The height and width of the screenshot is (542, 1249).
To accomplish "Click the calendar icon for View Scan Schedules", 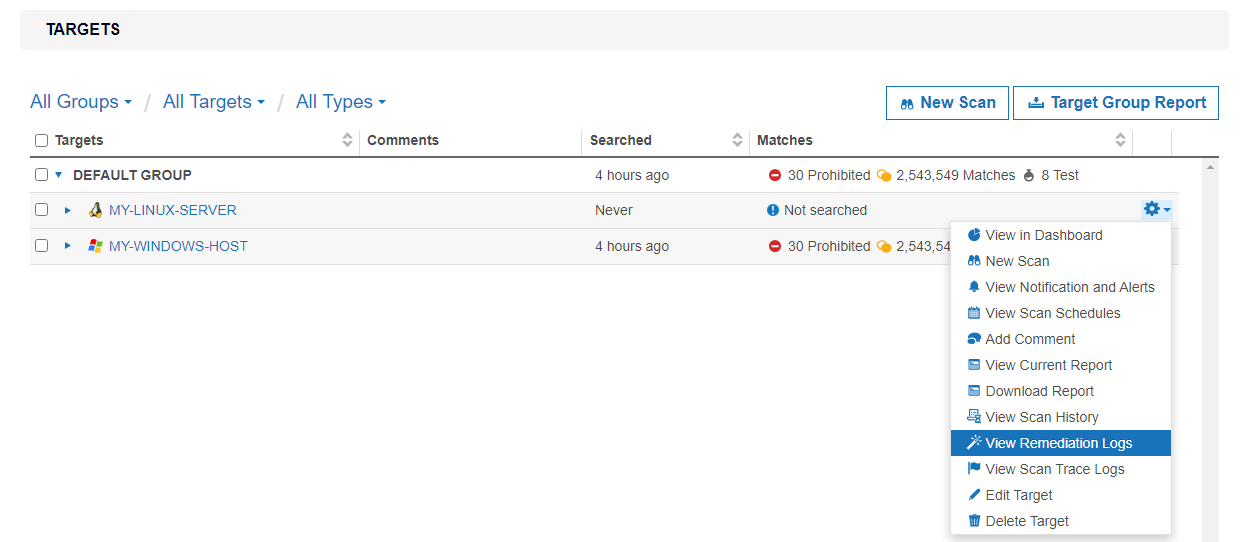I will 974,313.
